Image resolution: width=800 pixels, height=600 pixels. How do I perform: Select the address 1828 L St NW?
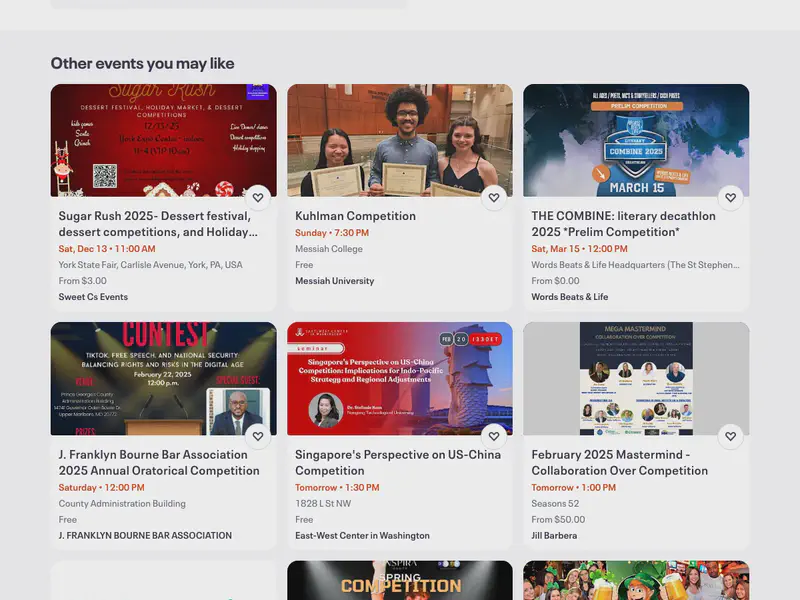[x=323, y=504]
